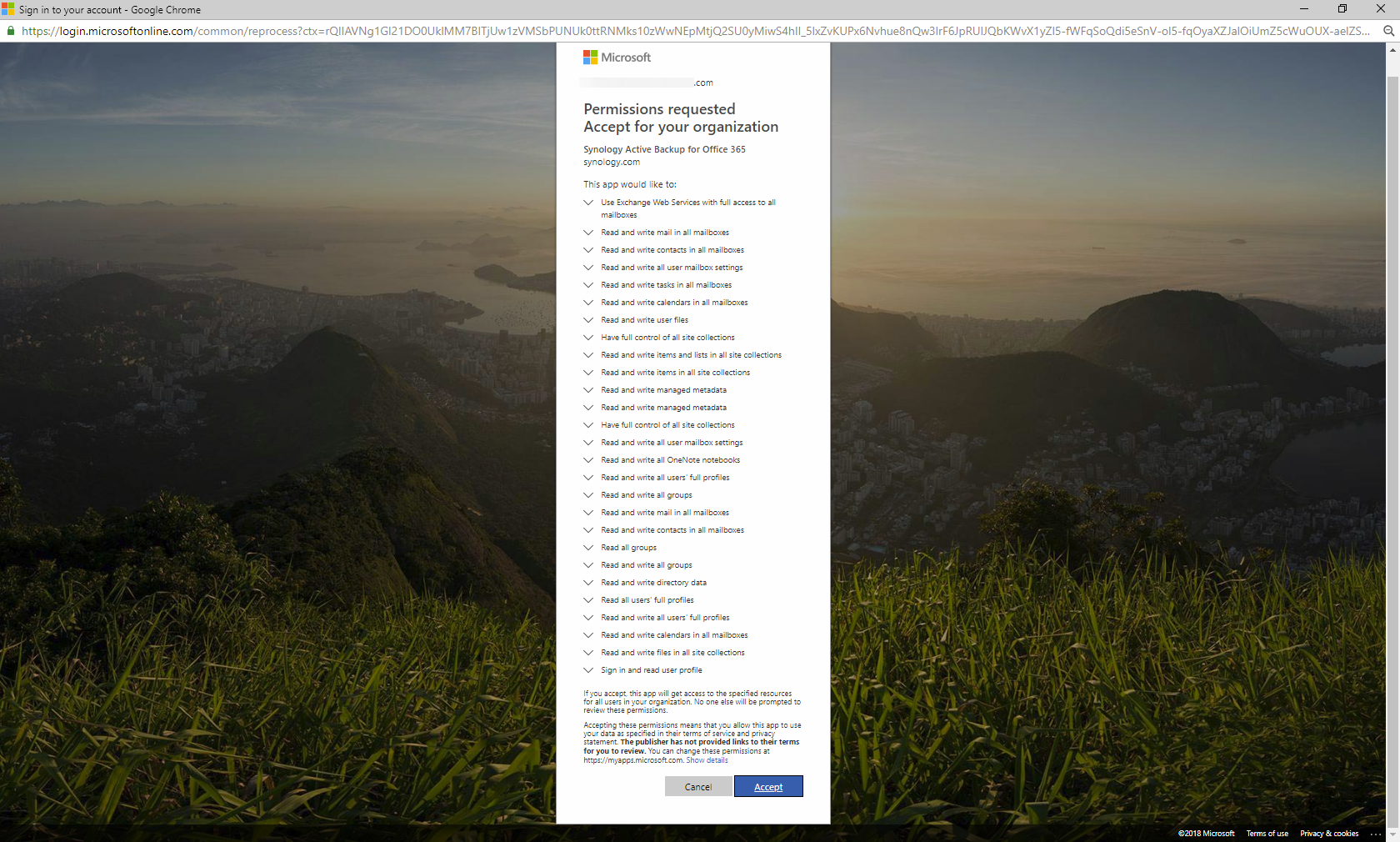The height and width of the screenshot is (842, 1400).
Task: Click the login.microsoftonline.com URL field
Action: [x=696, y=31]
